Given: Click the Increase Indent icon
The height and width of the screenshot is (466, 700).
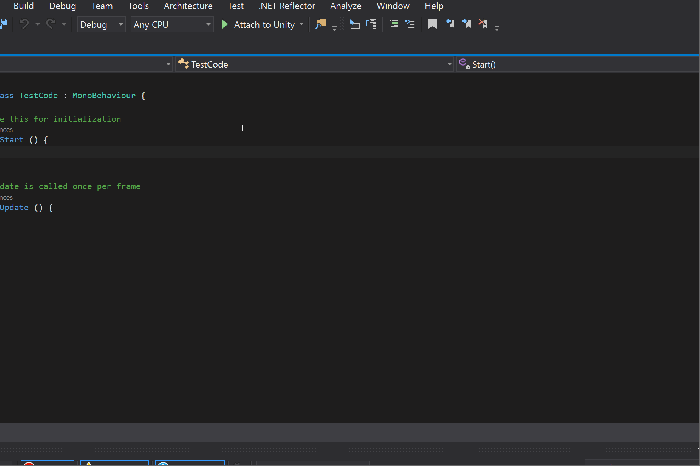Looking at the screenshot, I should pyautogui.click(x=410, y=24).
